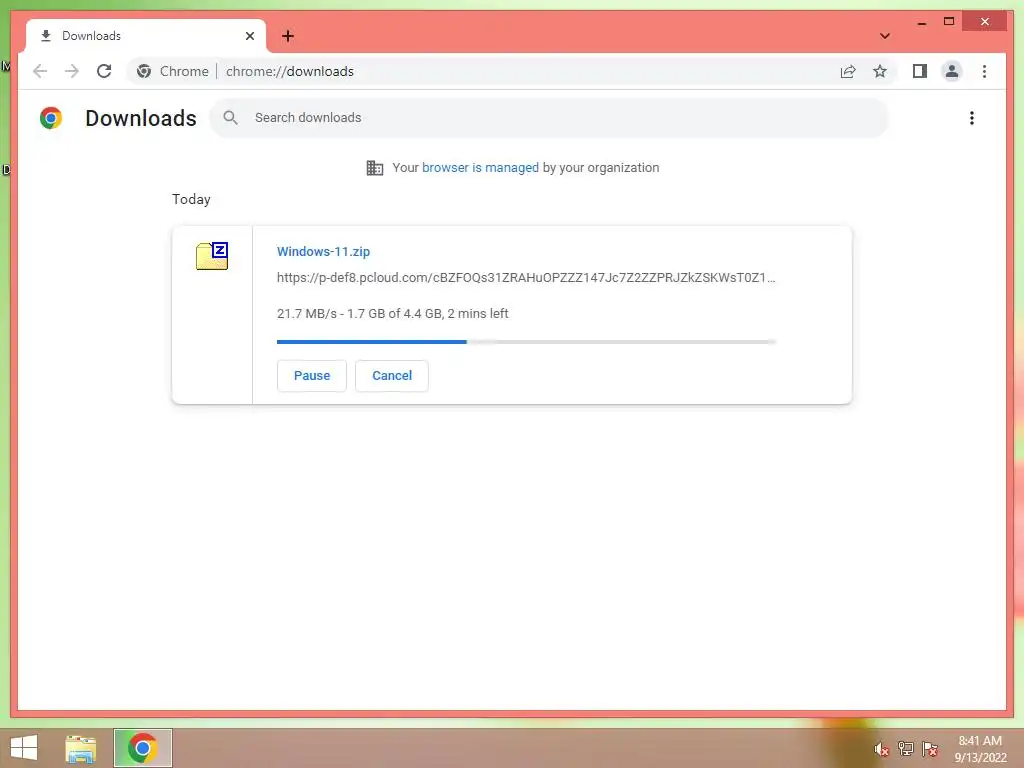Image resolution: width=1024 pixels, height=768 pixels.
Task: Expand the tab search chevron
Action: (885, 36)
